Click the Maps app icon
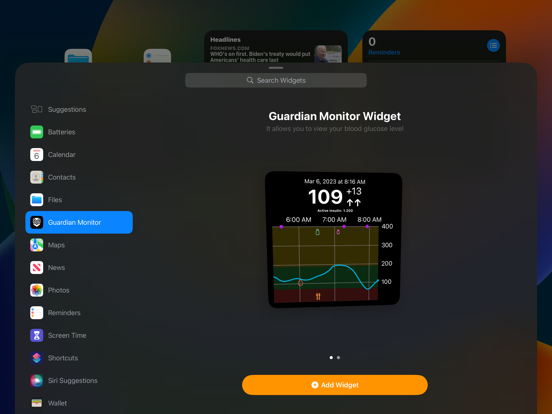 click(36, 245)
